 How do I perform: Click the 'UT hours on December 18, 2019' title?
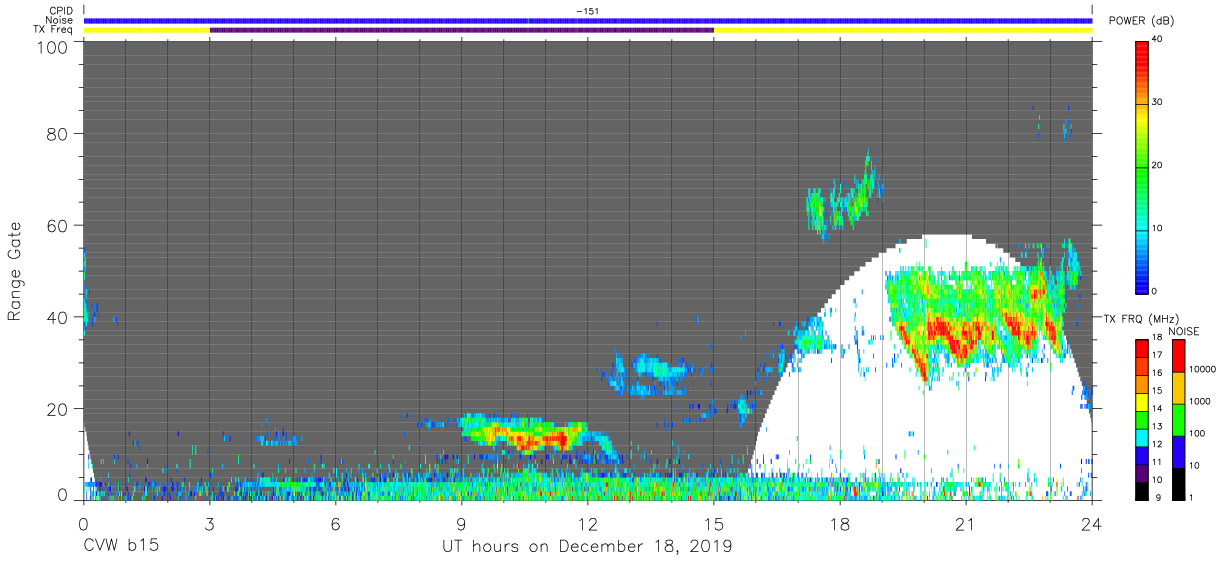click(x=587, y=547)
